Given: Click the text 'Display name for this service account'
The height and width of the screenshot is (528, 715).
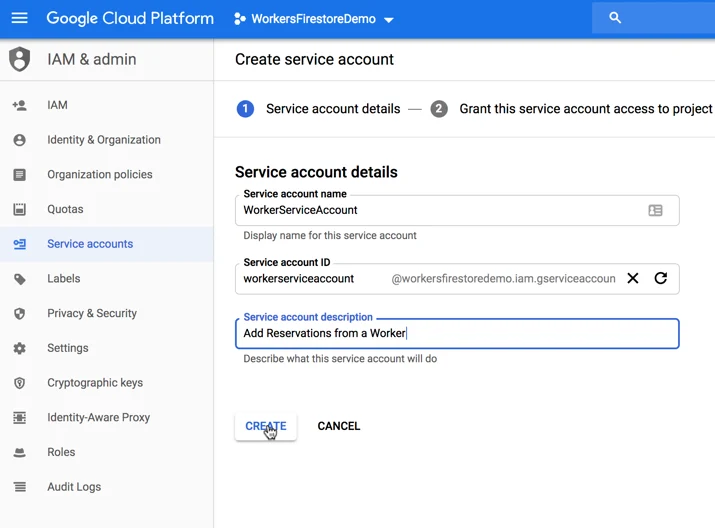Looking at the screenshot, I should 330,235.
